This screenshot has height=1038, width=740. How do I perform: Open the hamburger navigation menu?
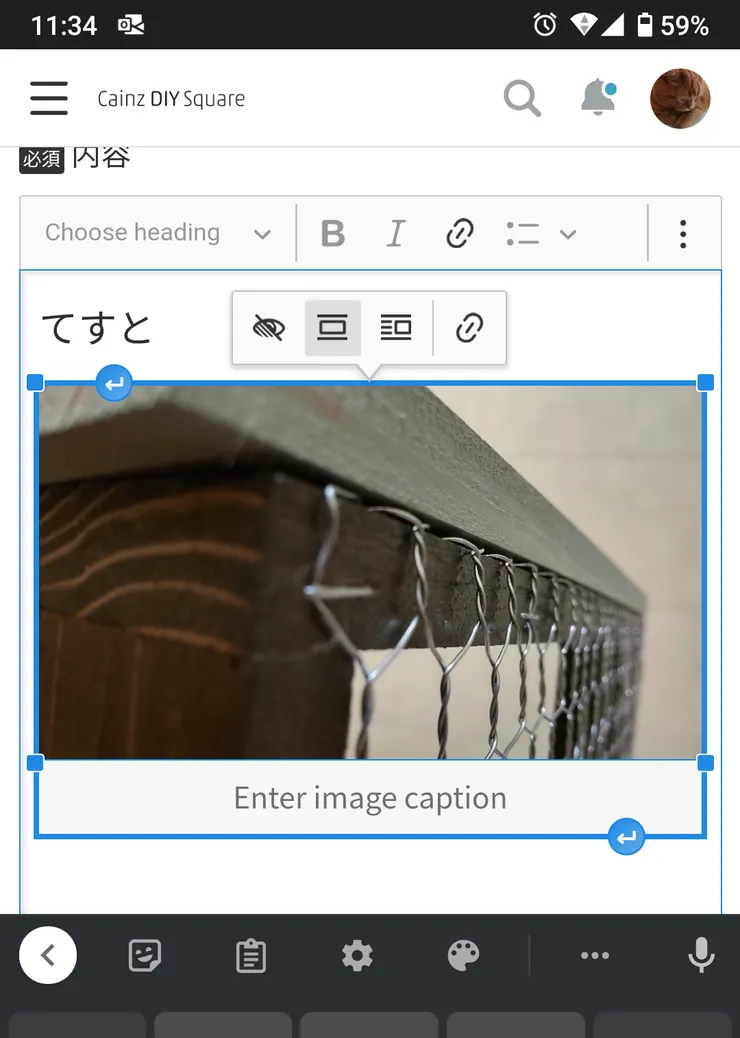coord(48,99)
